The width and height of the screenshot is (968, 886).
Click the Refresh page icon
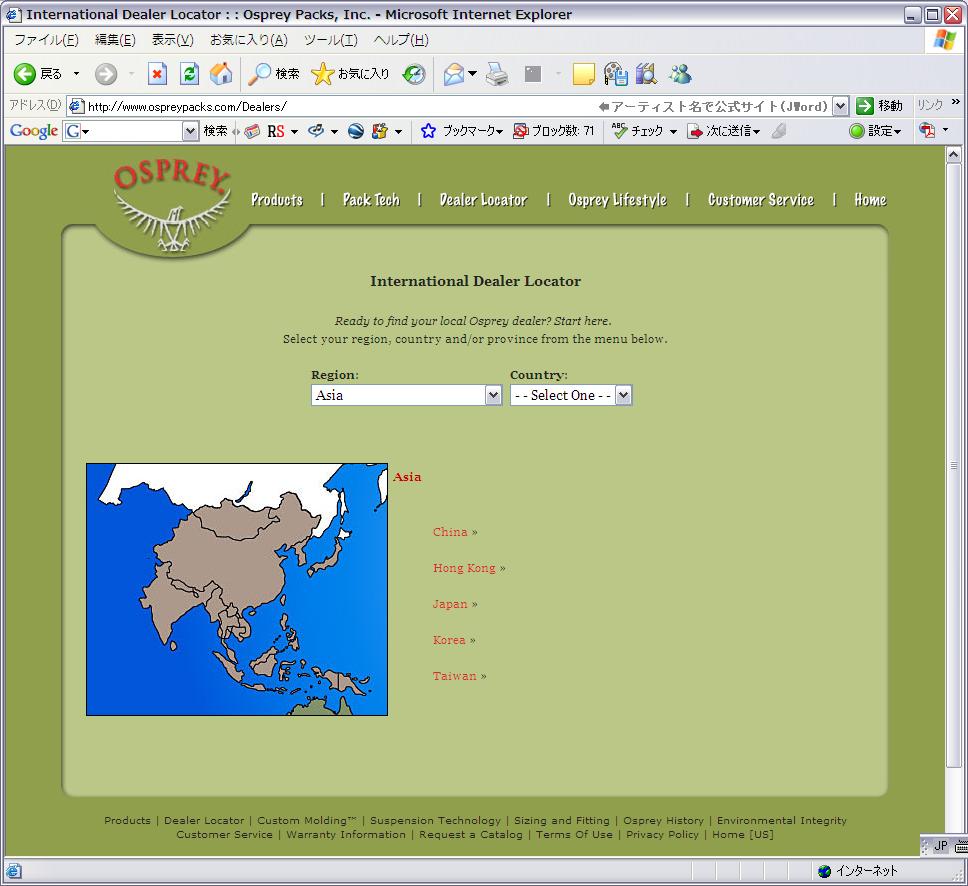[190, 74]
